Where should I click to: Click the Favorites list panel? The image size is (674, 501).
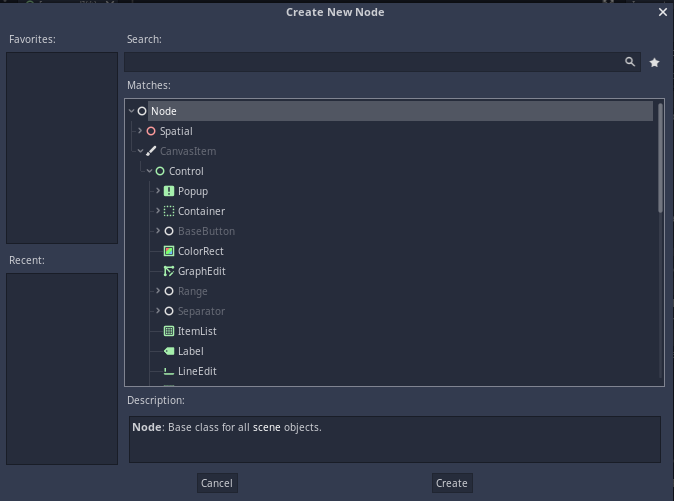click(62, 148)
